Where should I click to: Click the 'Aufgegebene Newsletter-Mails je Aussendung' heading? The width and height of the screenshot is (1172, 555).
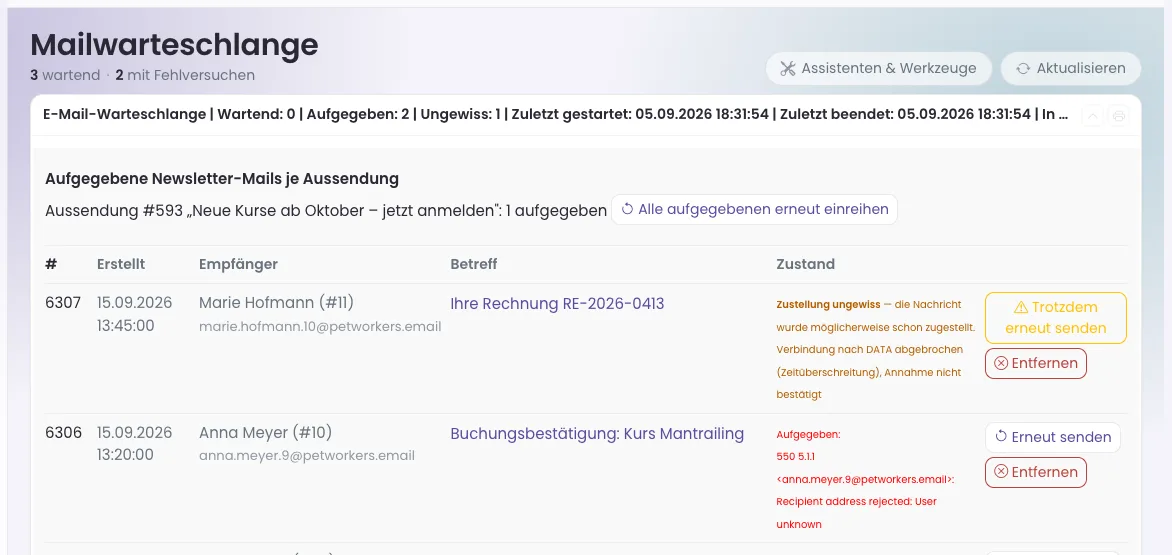pyautogui.click(x=222, y=179)
